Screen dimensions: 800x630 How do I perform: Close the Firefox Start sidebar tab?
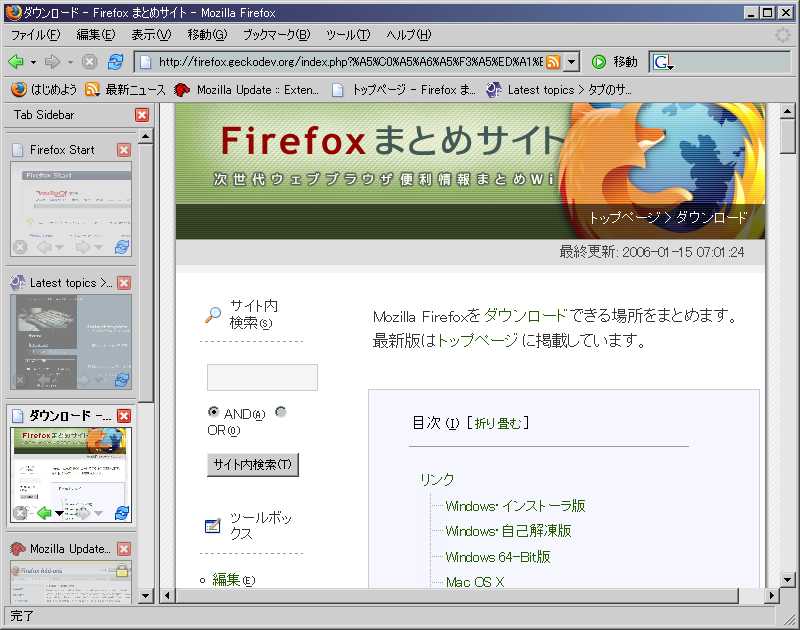click(x=123, y=150)
